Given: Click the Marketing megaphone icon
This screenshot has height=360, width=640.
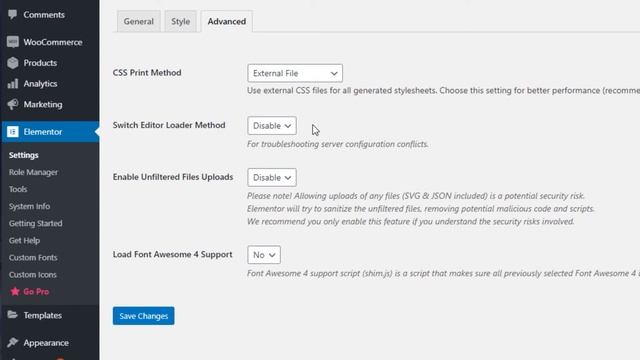Looking at the screenshot, I should coord(13,104).
